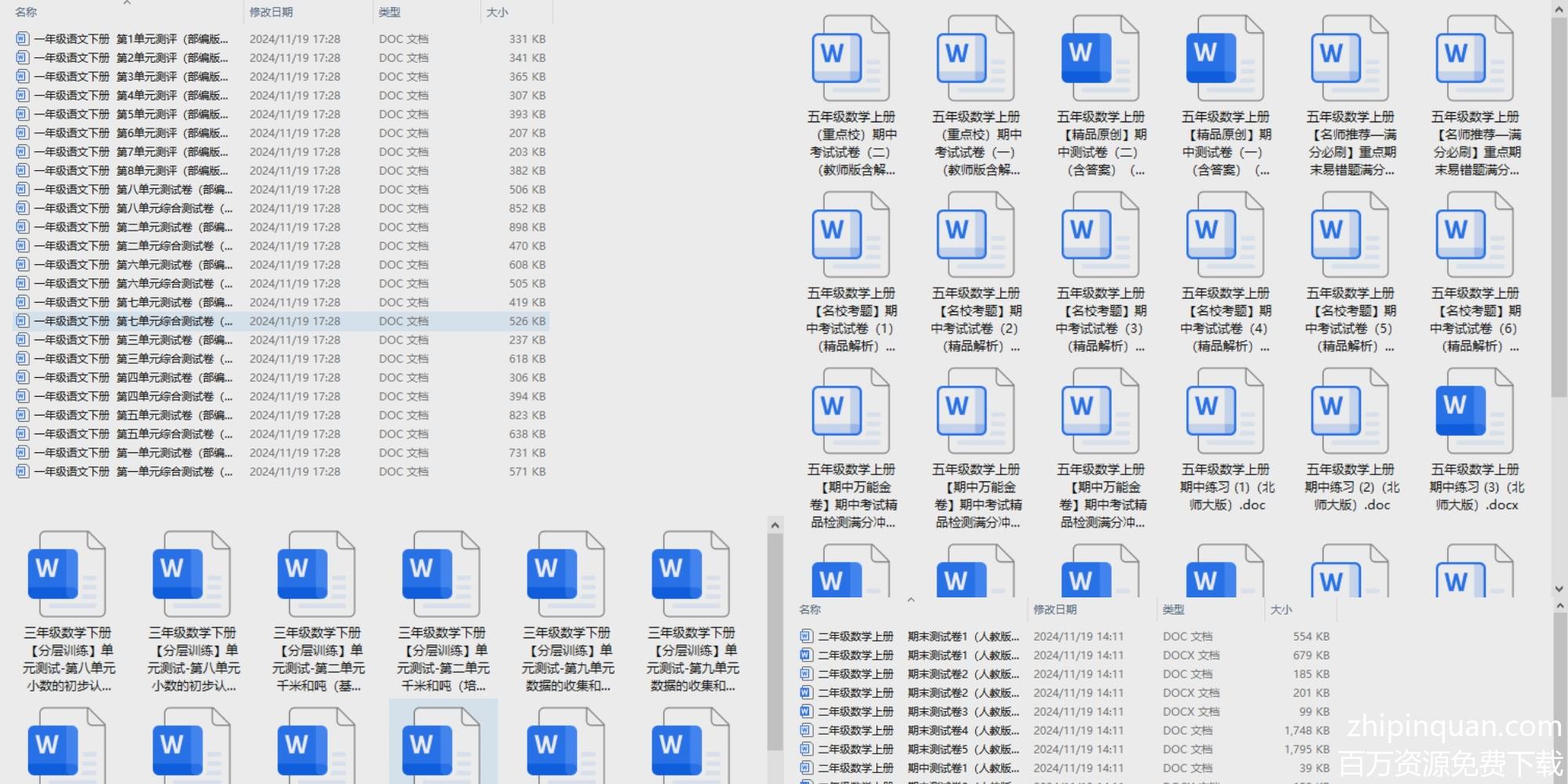Click the doc icon beside 一年级语文下册 第1单元测评
1568x784 pixels.
tap(22, 38)
